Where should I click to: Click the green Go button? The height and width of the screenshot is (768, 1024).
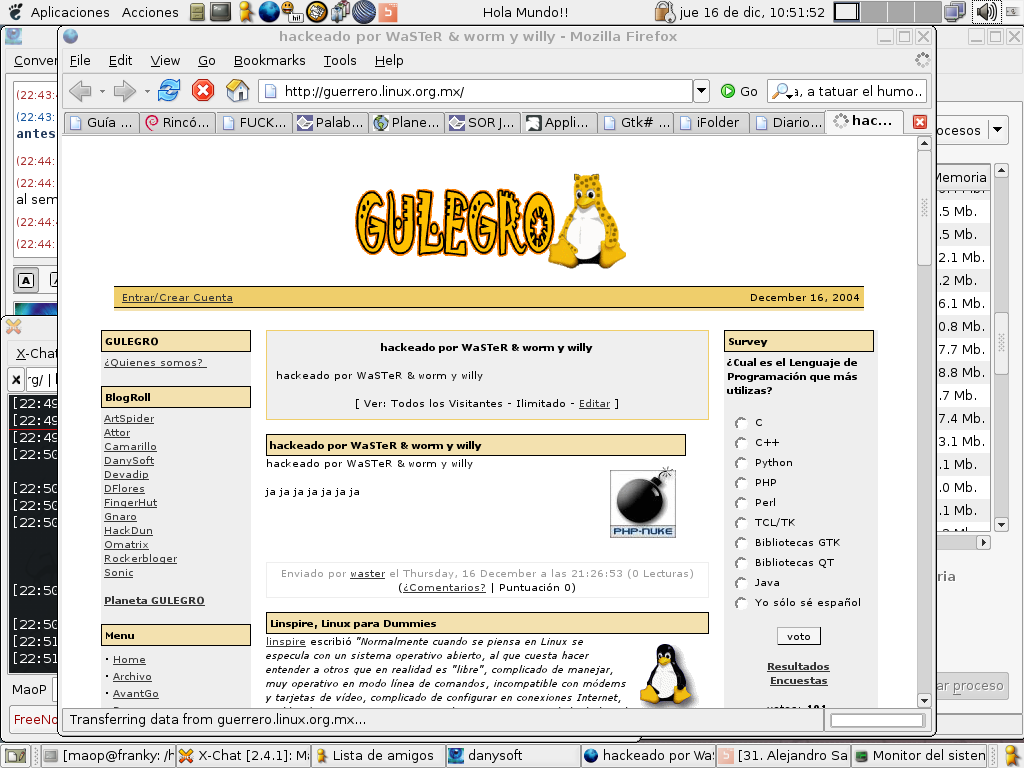tap(739, 91)
